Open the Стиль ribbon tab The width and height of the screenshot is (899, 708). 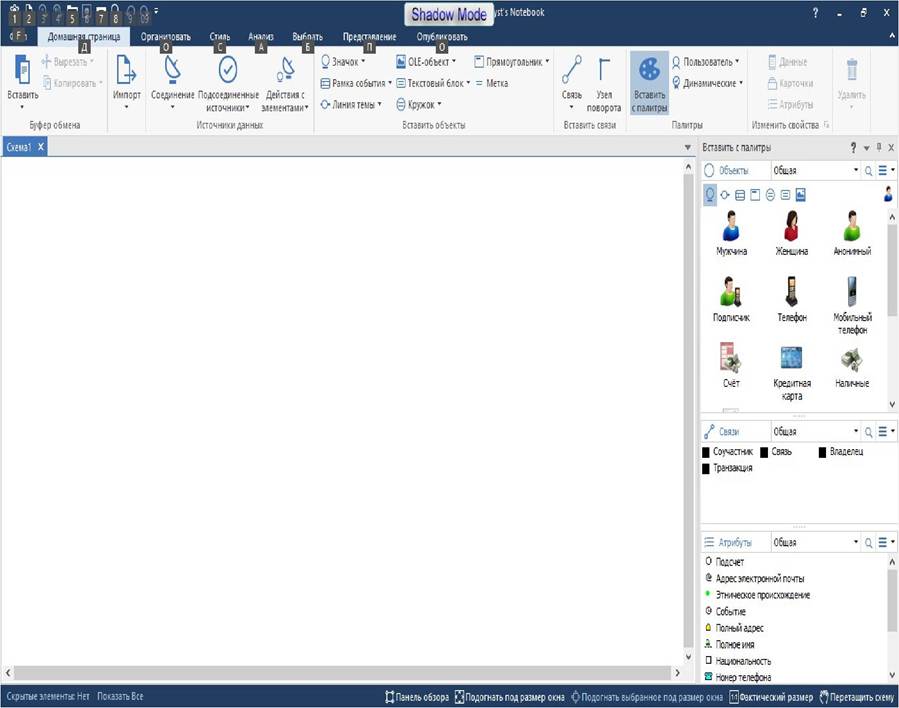[x=220, y=37]
